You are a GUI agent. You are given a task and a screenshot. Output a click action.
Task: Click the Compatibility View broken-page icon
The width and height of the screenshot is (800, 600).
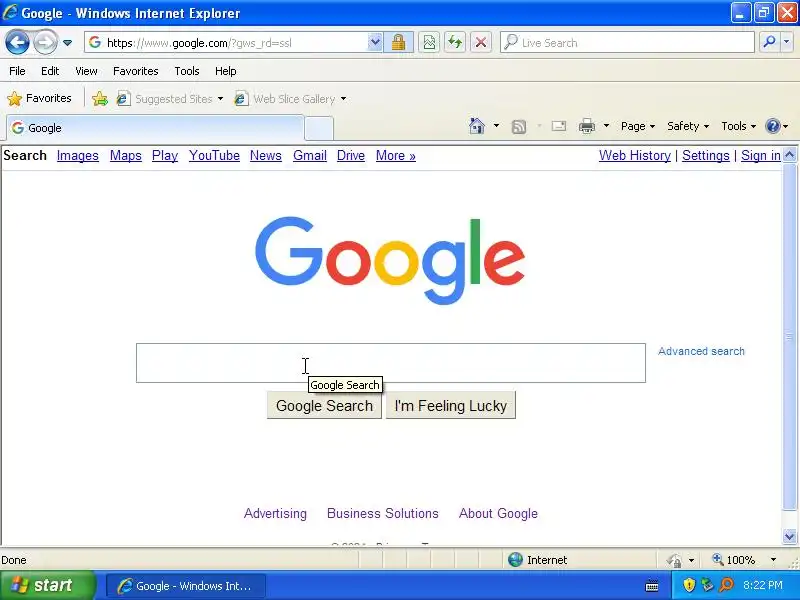point(429,42)
